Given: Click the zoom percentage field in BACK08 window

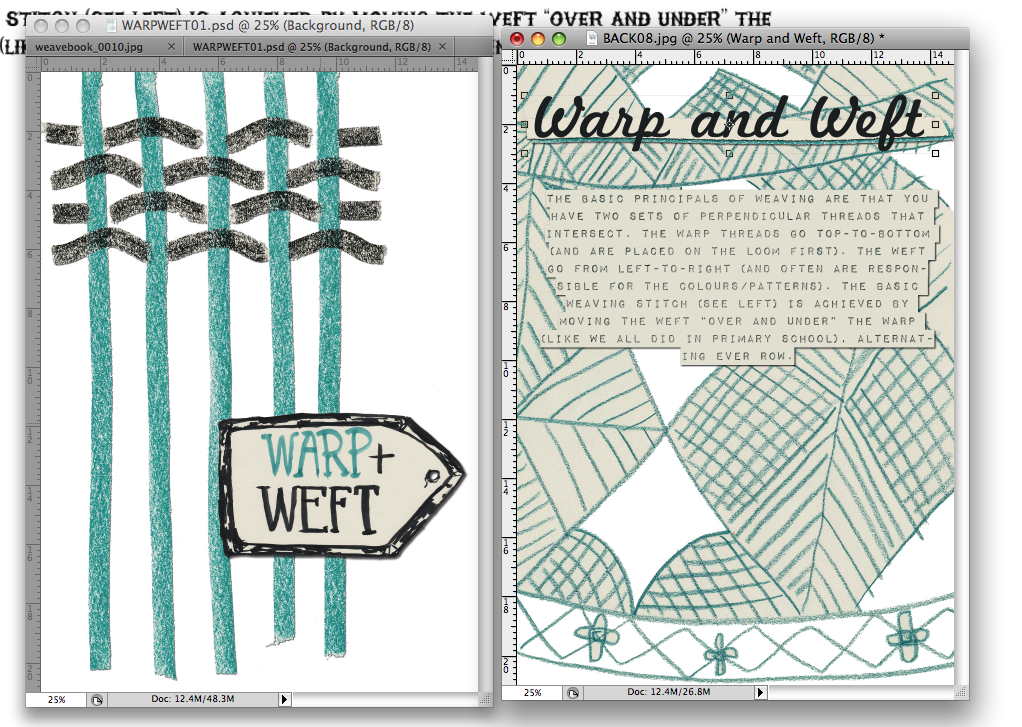Looking at the screenshot, I should pos(533,692).
